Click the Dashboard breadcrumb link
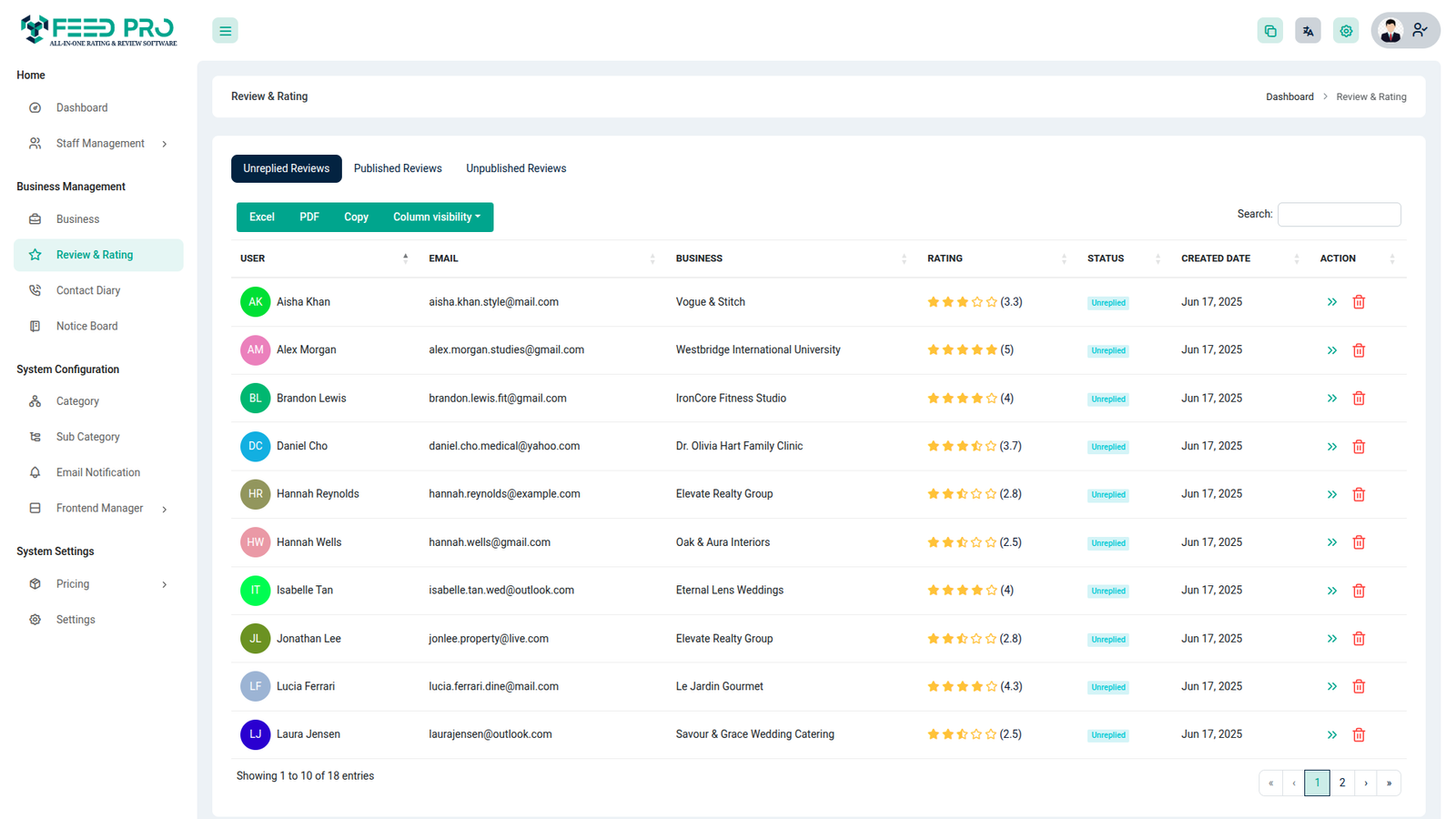This screenshot has width=1456, height=819. coord(1289,96)
